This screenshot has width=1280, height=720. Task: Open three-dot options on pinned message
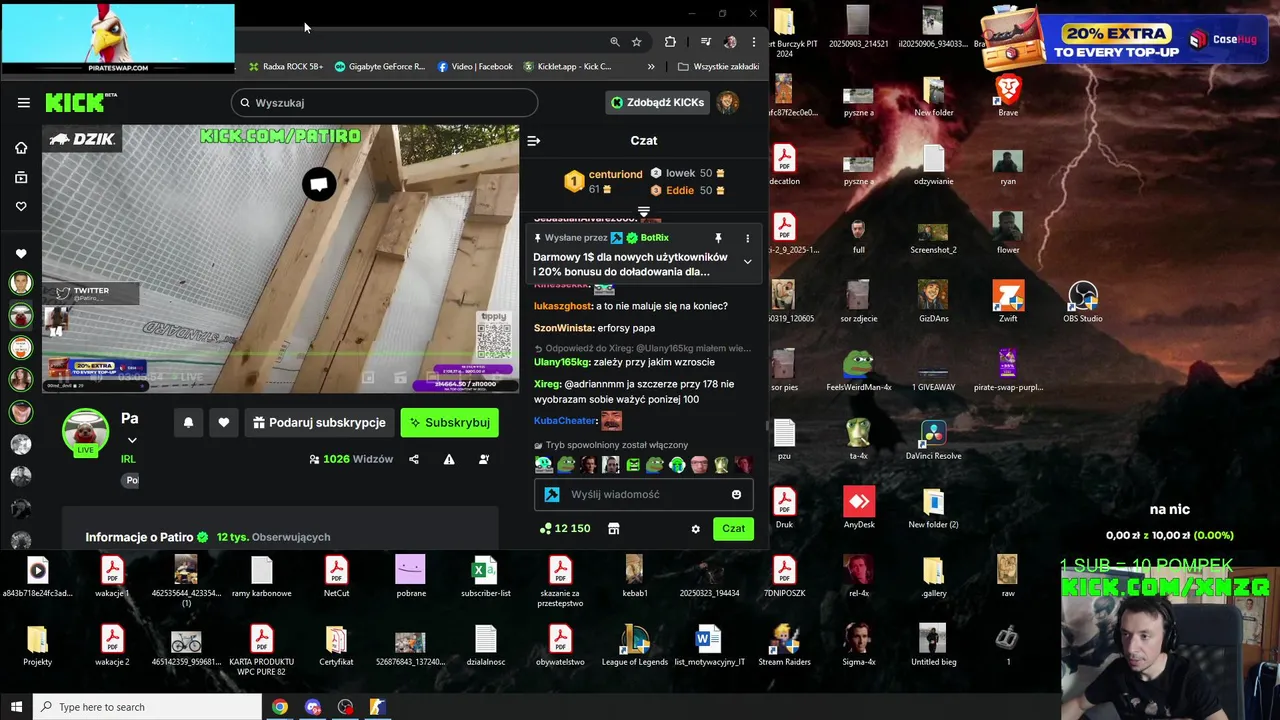click(x=747, y=238)
